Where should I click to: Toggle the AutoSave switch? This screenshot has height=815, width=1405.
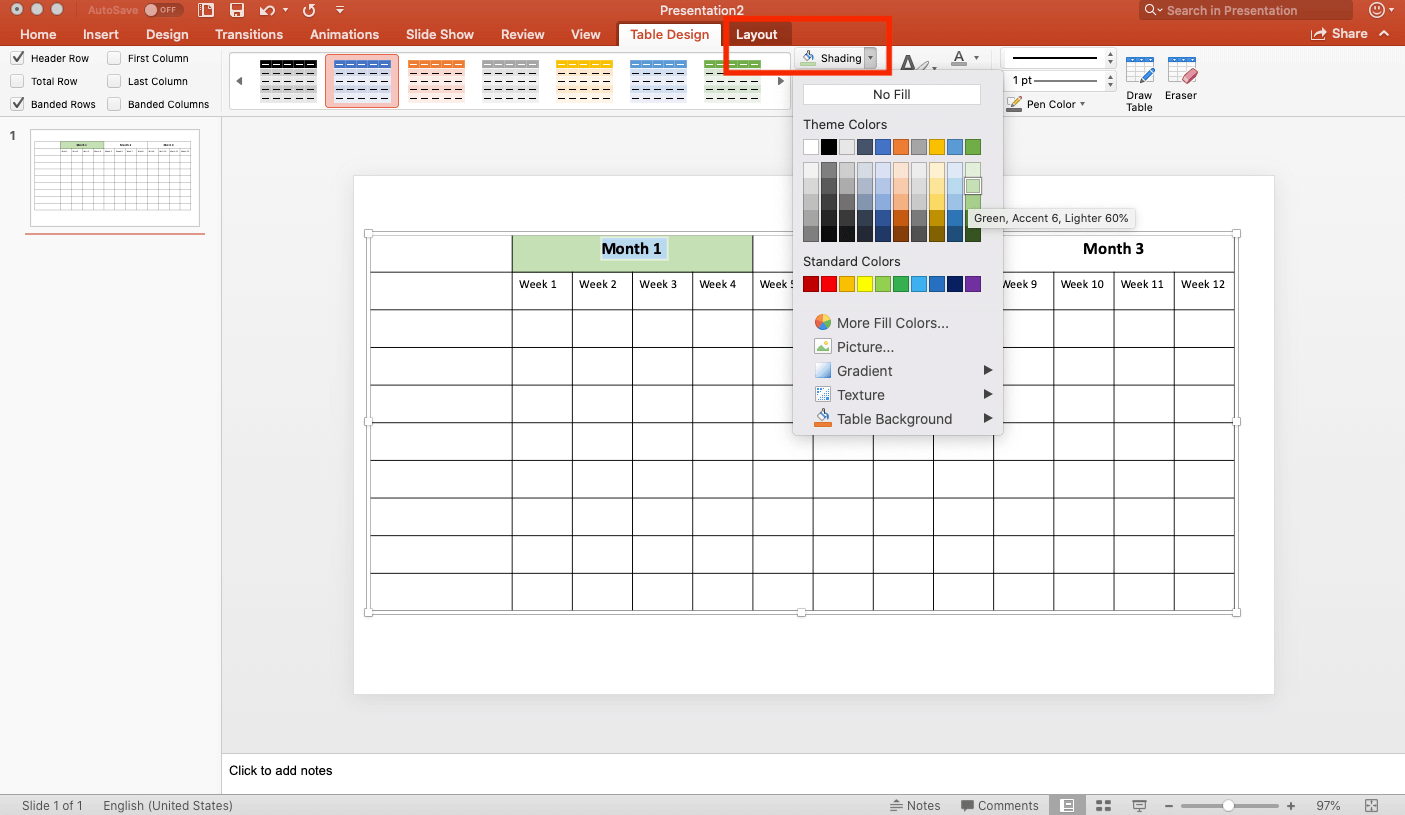(161, 10)
